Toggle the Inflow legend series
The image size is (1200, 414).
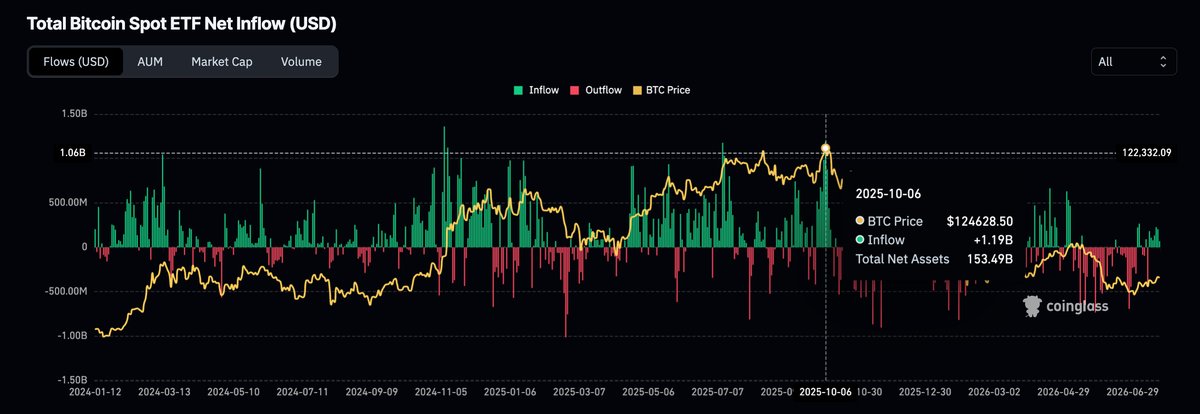point(538,90)
